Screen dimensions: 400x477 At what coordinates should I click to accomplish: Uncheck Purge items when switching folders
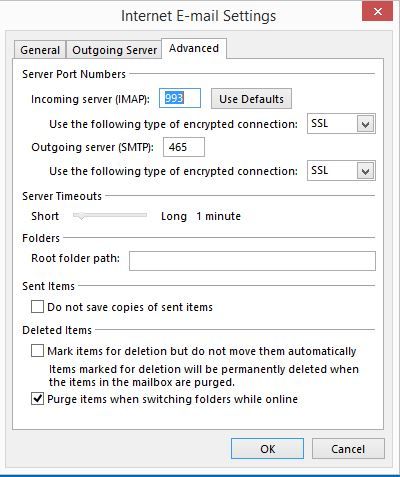click(x=37, y=399)
